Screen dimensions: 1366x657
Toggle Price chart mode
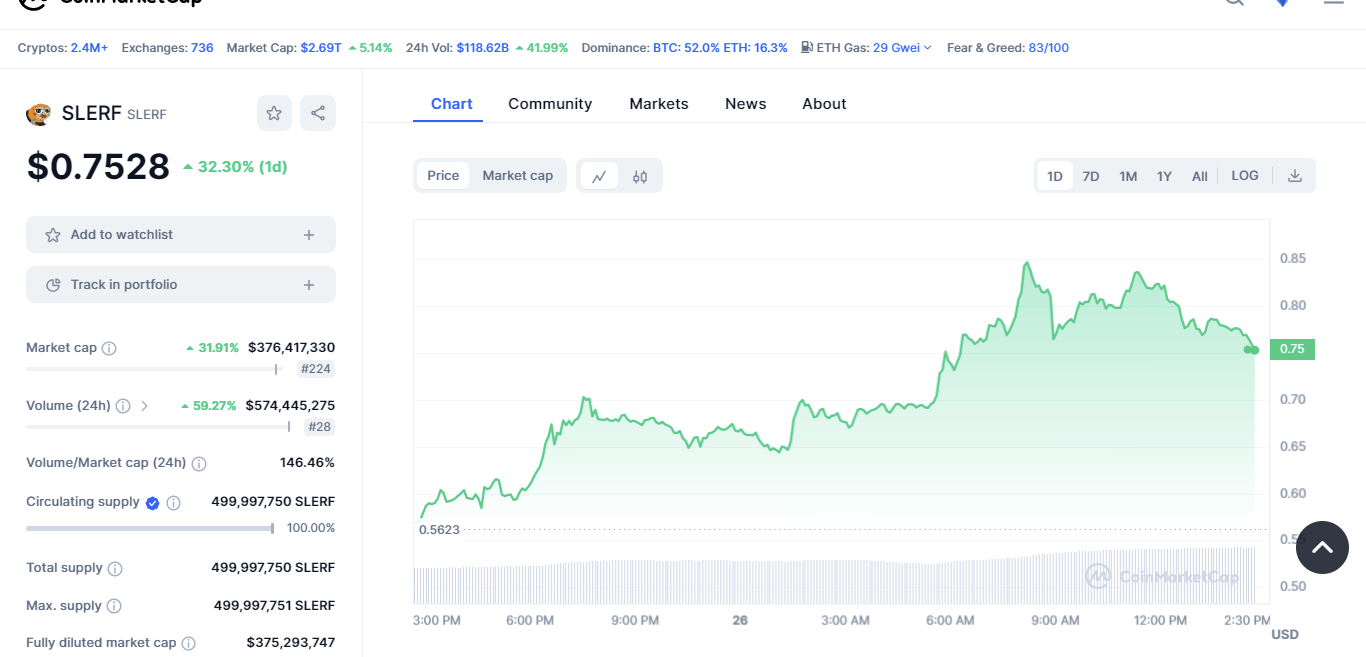pos(443,176)
